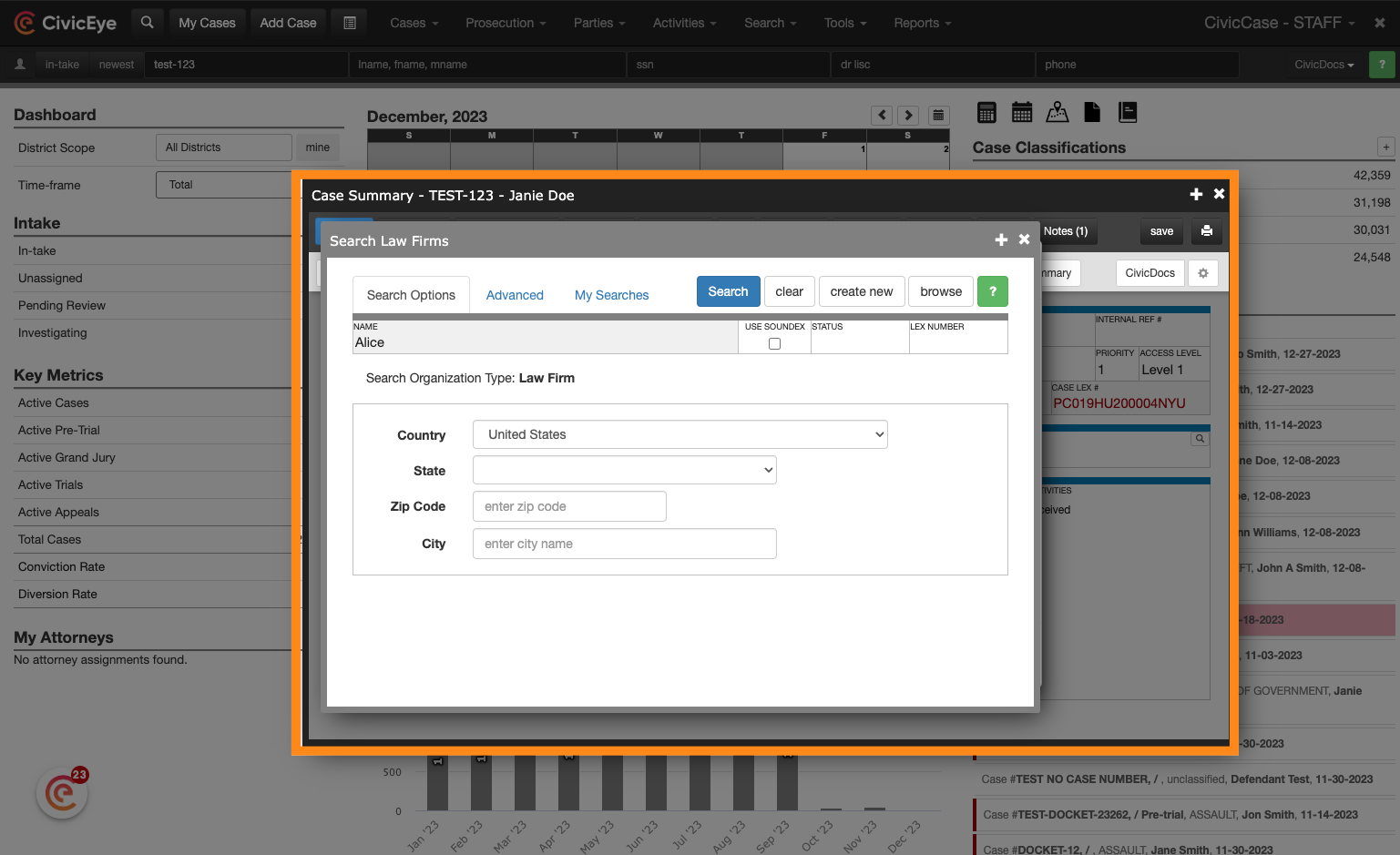Screen dimensions: 1400x855
Task: Open the notebook icon above Case Classifications
Action: [x=1128, y=112]
